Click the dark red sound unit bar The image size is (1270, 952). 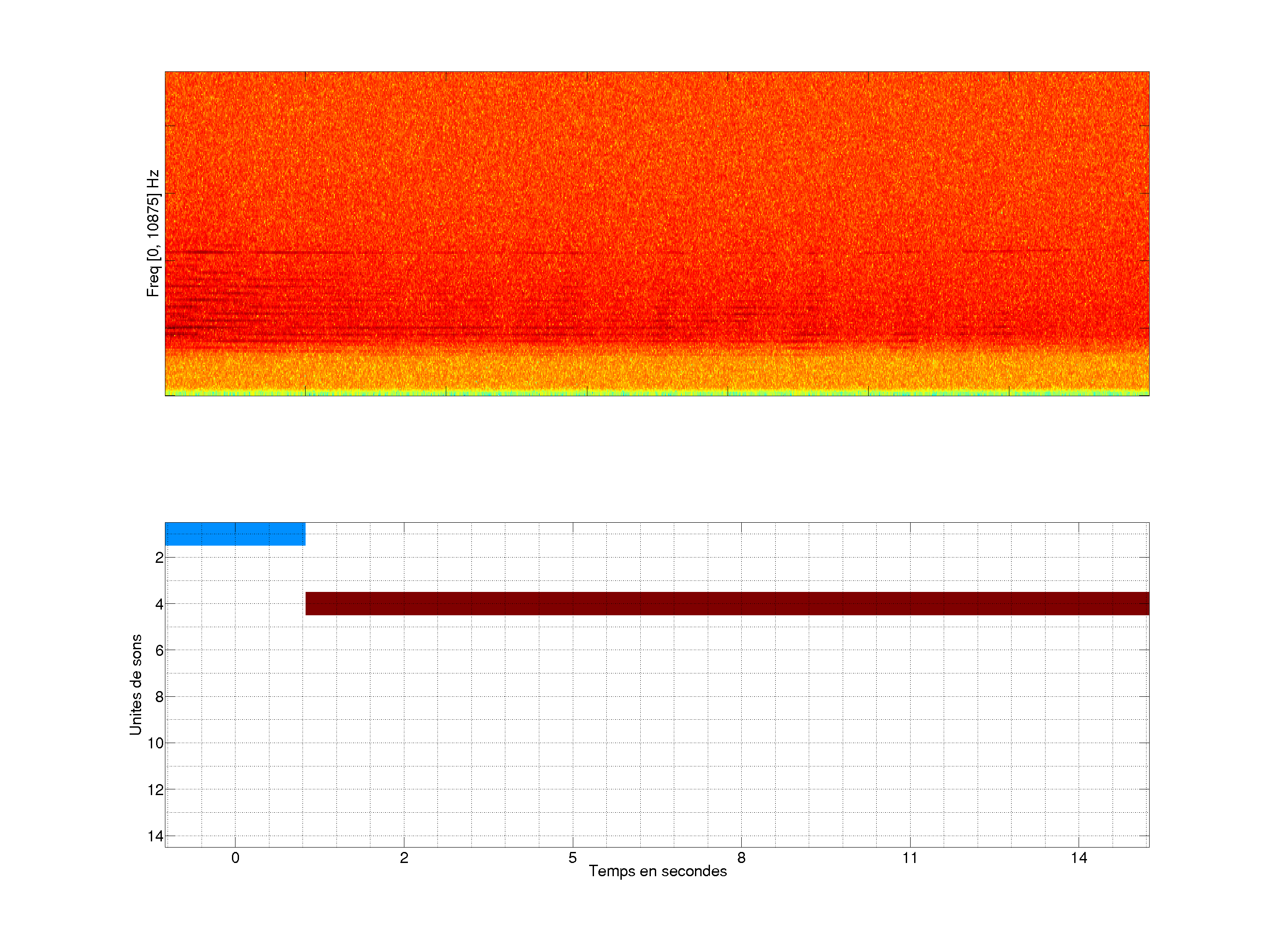tap(727, 603)
